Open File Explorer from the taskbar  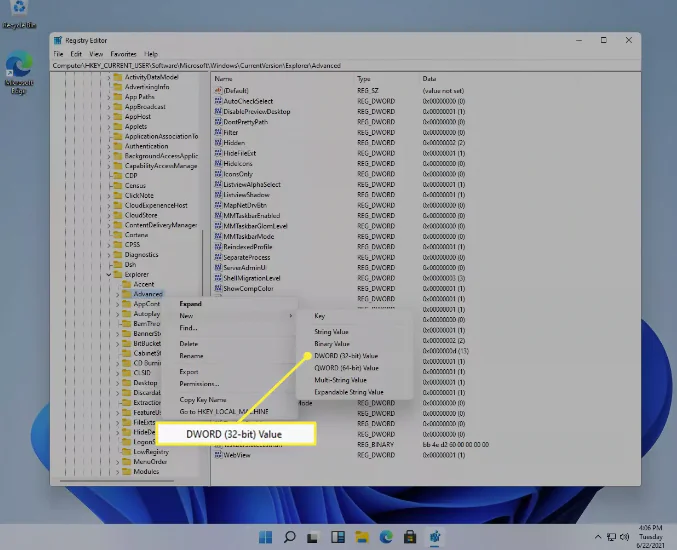(361, 536)
